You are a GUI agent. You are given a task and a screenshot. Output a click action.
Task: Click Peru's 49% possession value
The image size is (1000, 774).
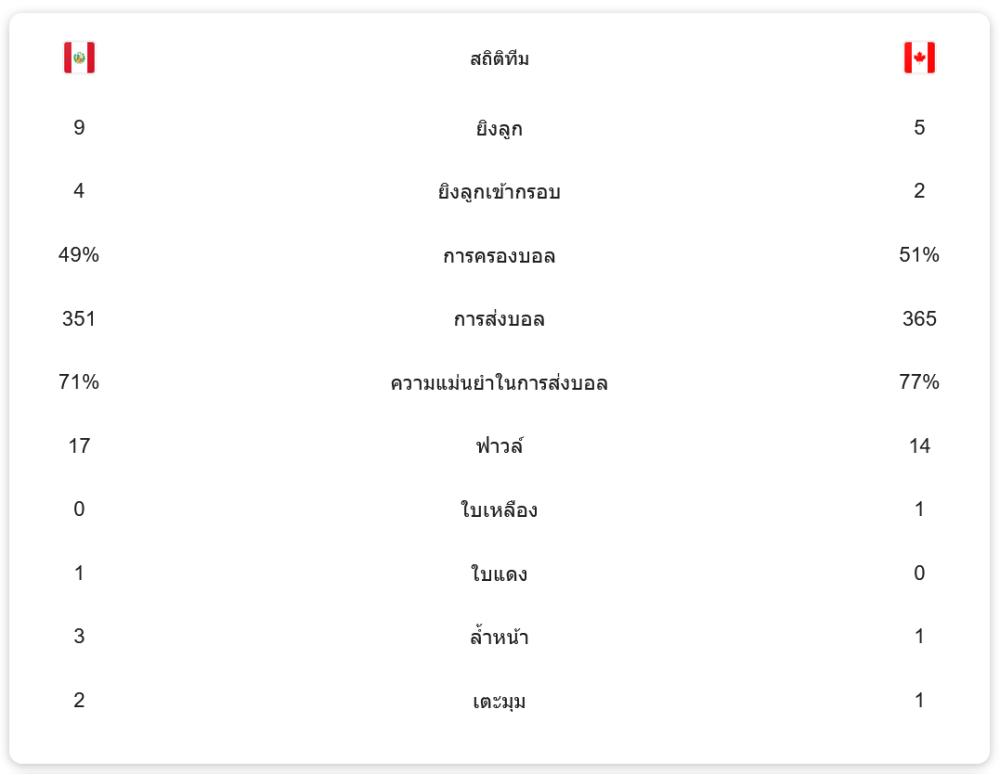coord(79,255)
